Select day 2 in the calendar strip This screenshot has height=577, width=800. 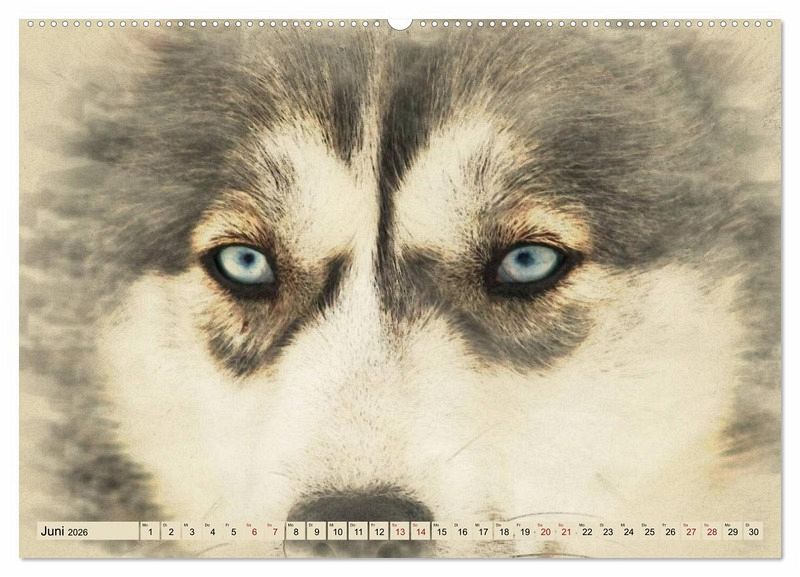(x=170, y=531)
